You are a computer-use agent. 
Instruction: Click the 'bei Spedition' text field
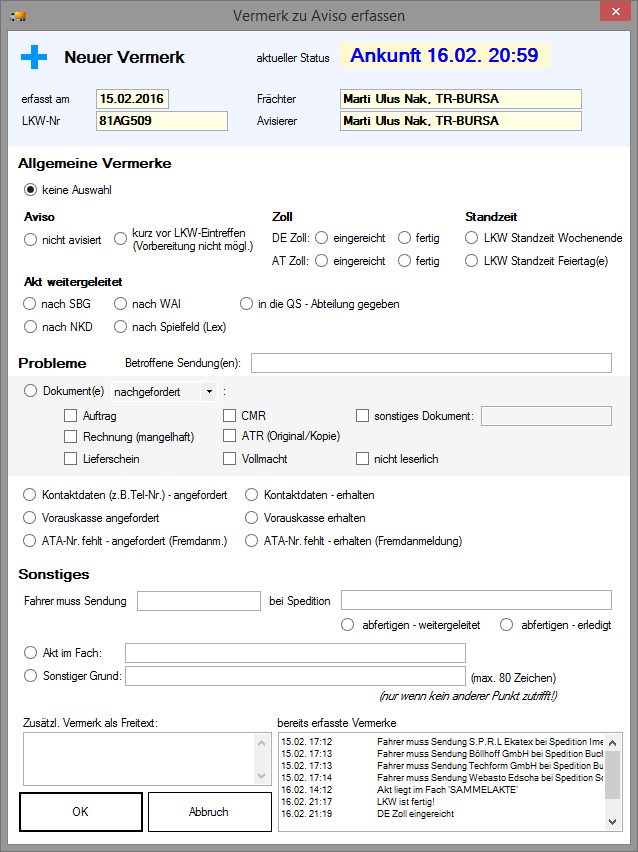click(x=475, y=600)
